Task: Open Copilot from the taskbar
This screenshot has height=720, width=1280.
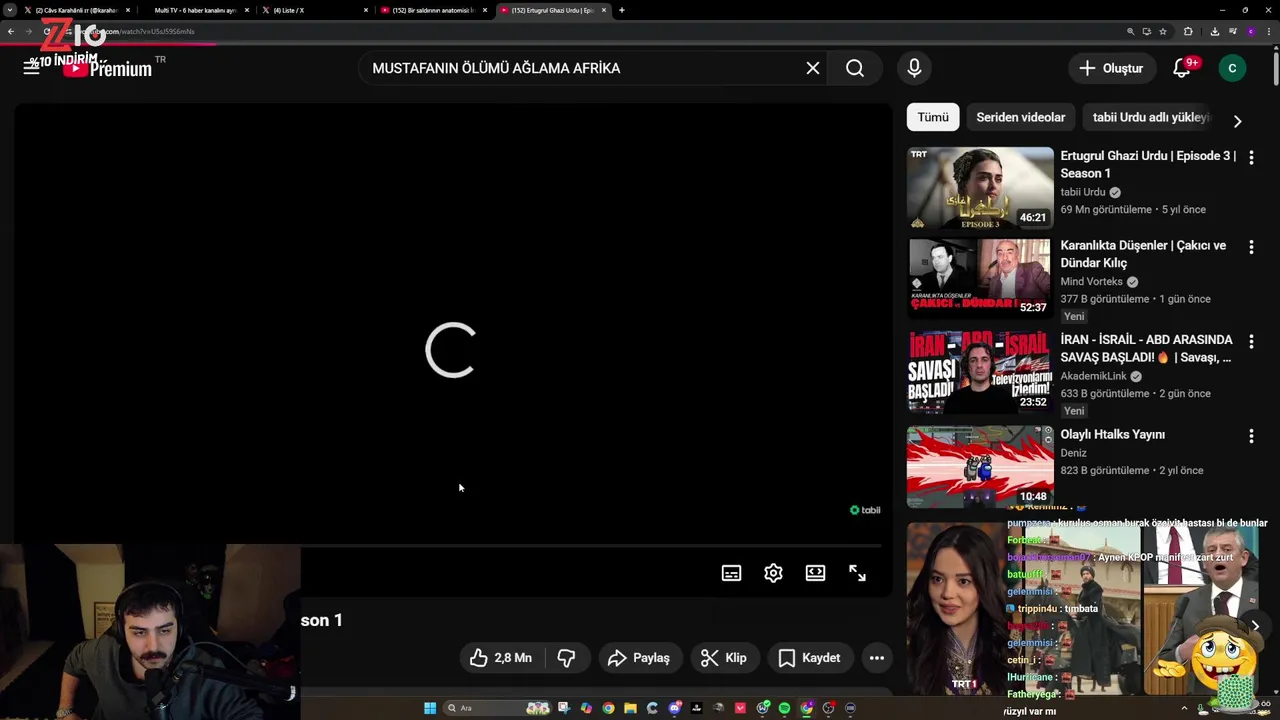Action: point(586,708)
